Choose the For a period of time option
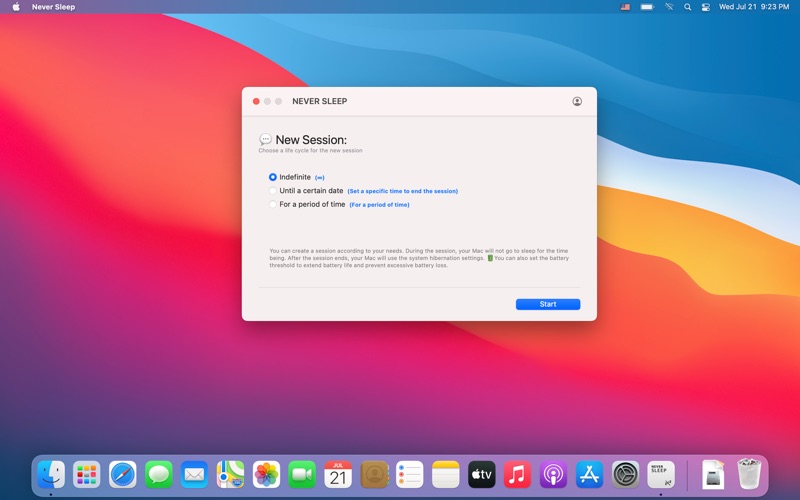The height and width of the screenshot is (500, 800). tap(273, 204)
